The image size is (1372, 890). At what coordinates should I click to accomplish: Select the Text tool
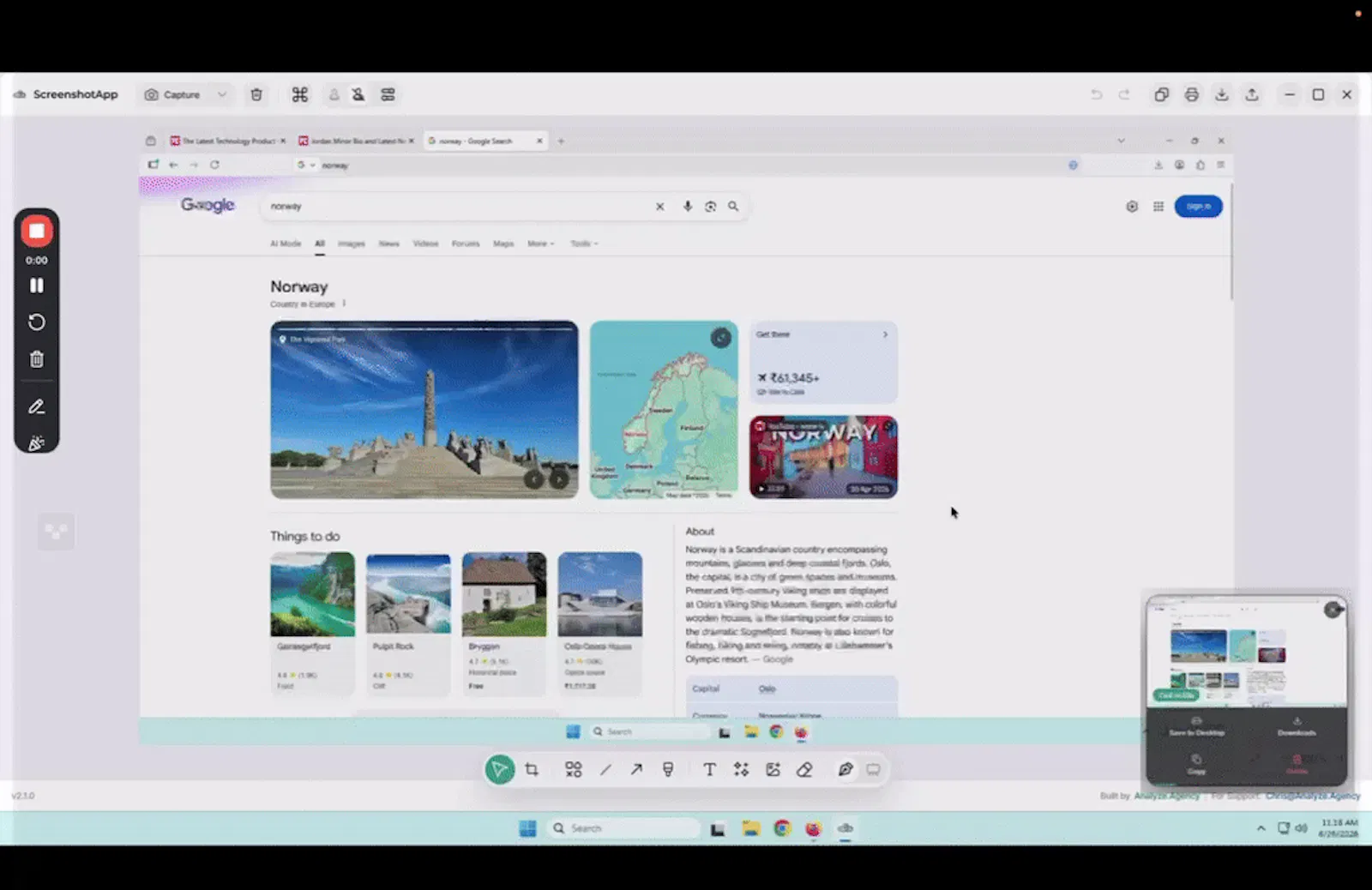tap(710, 769)
